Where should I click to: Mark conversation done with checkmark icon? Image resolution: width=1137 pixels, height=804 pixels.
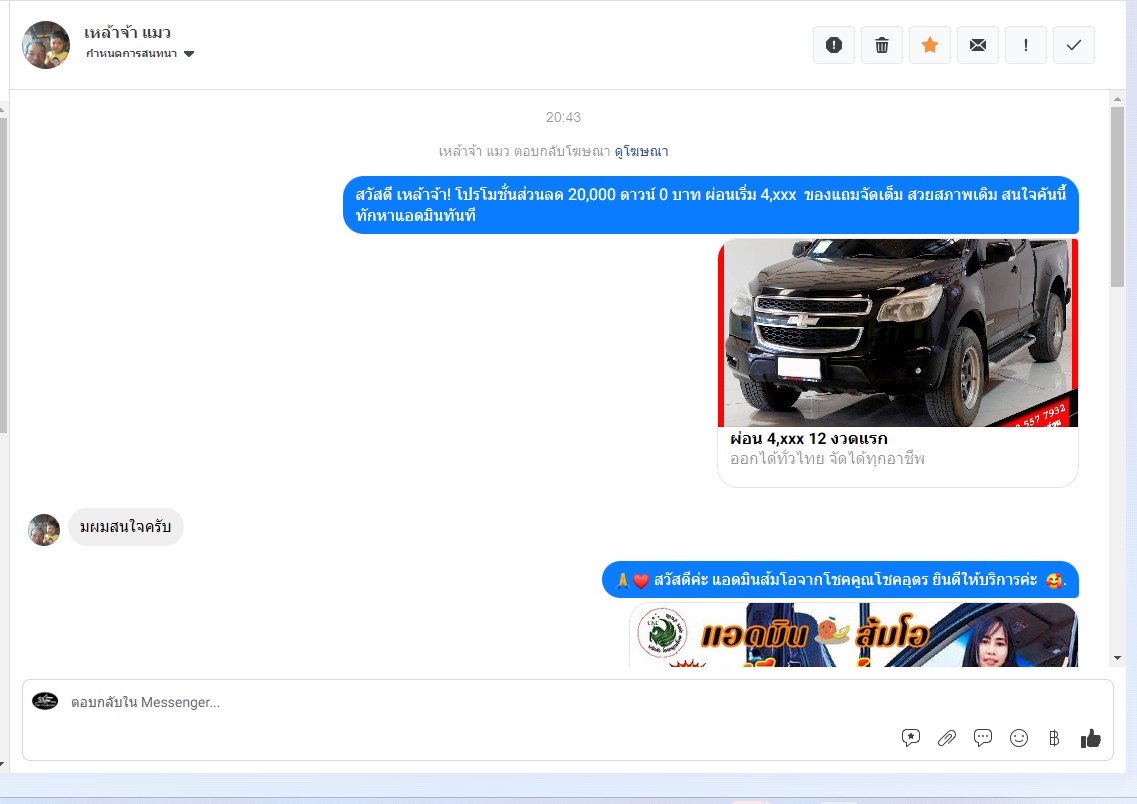(x=1074, y=45)
